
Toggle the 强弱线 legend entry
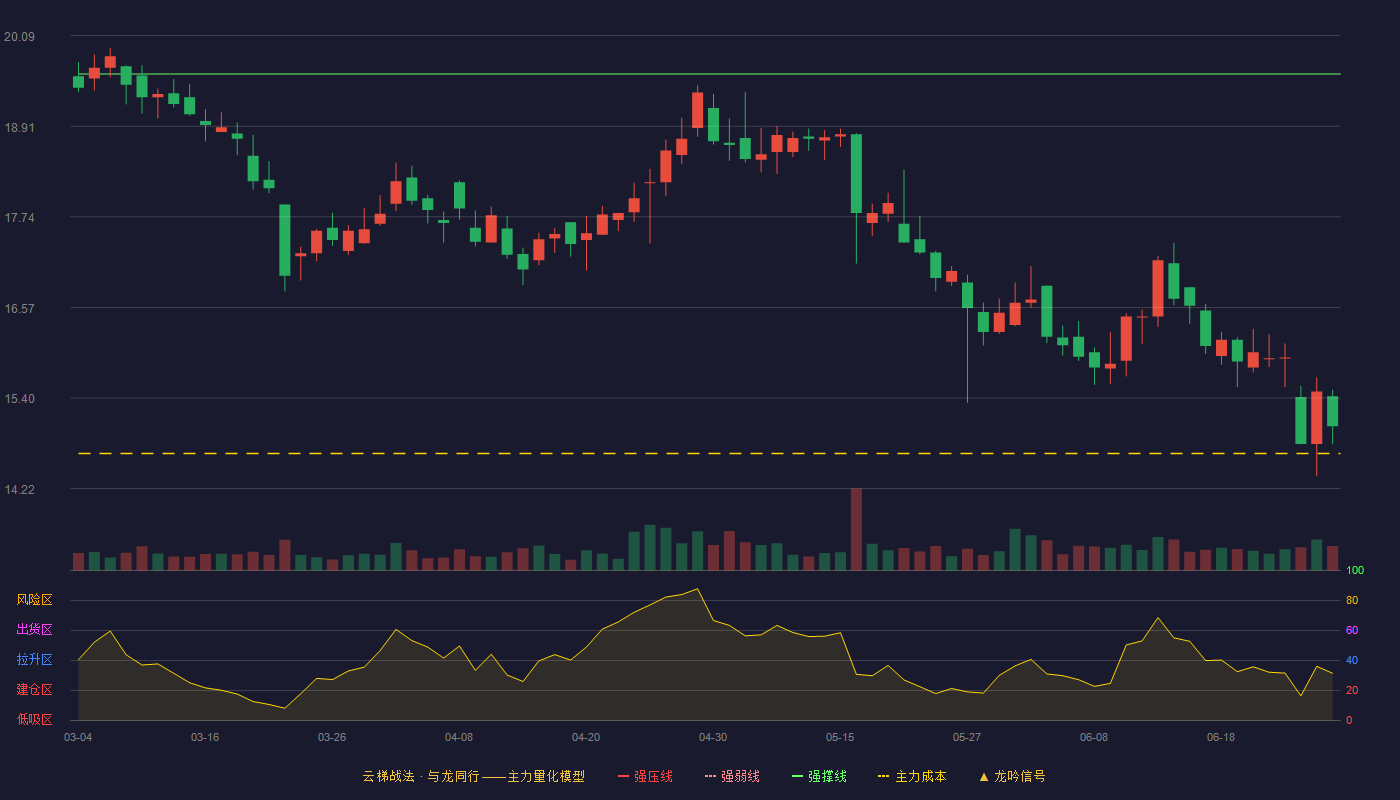(x=732, y=776)
